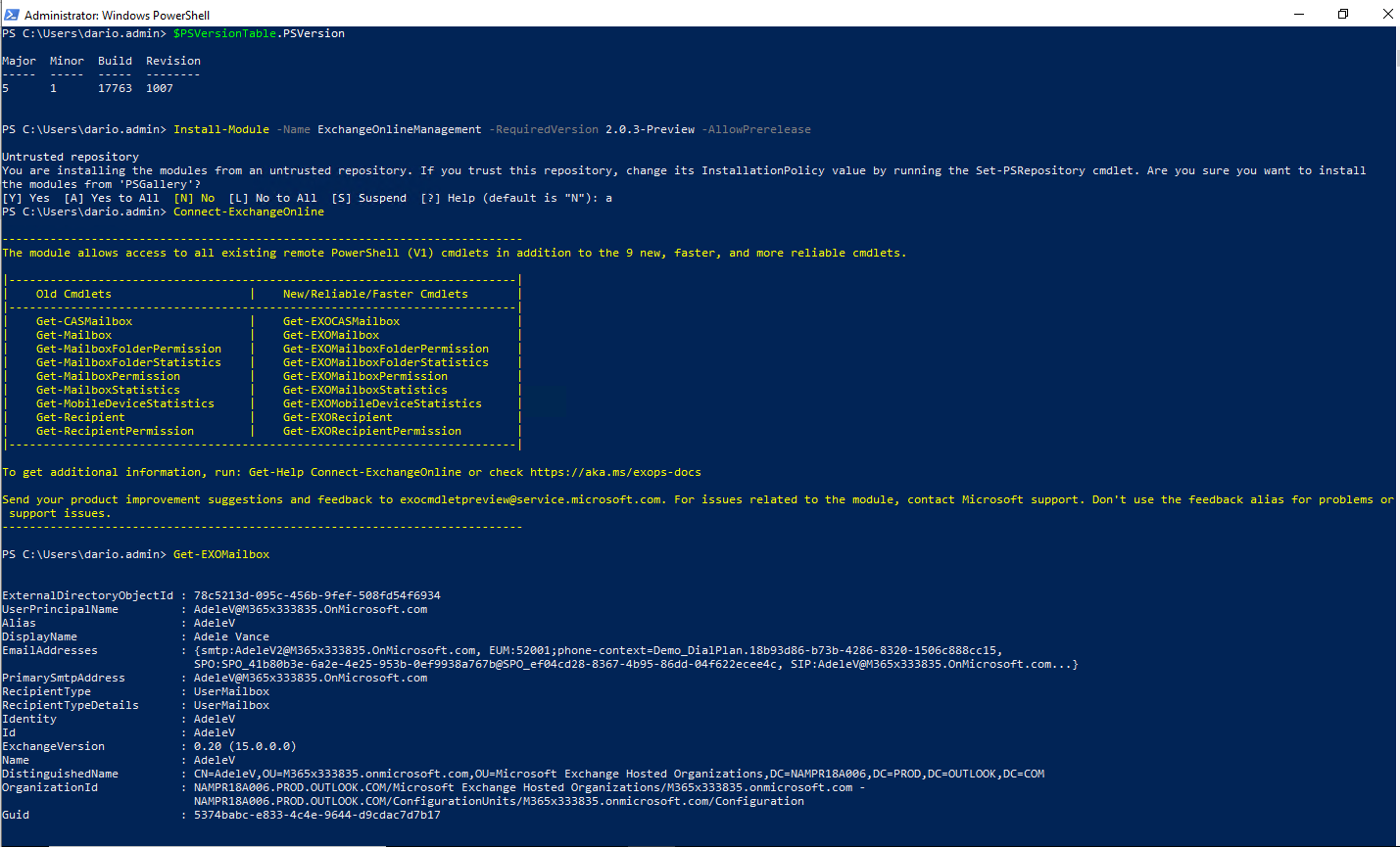Click the Install-Module command word
Viewport: 1400px width, 847px height.
pyautogui.click(x=221, y=129)
